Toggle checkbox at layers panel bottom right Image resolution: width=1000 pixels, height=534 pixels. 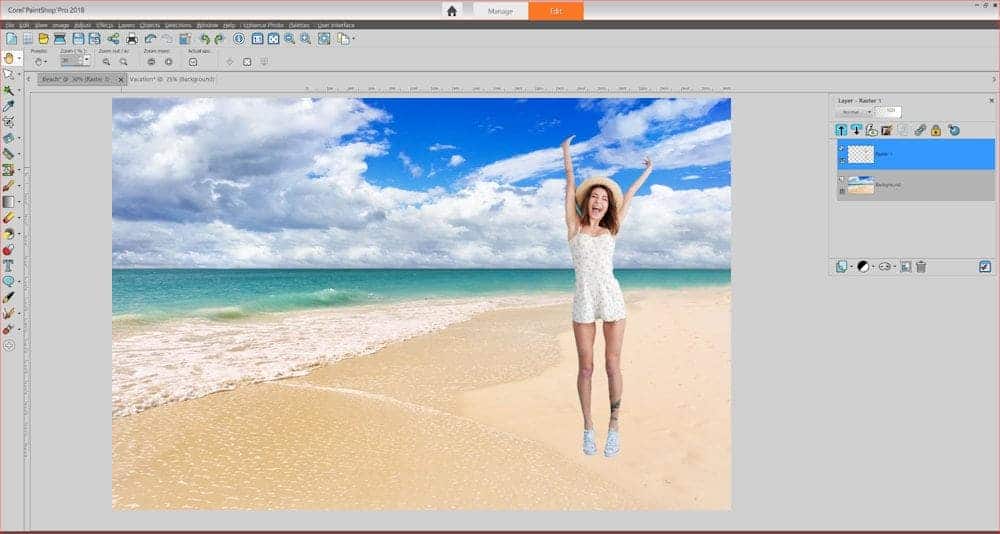[985, 267]
